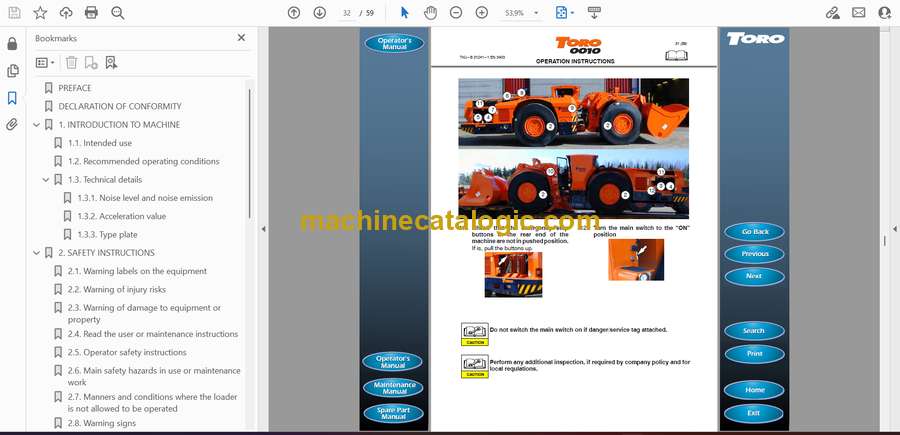Open 1.2. Recommended operating conditions bookmark
Image resolution: width=900 pixels, height=435 pixels.
143,161
